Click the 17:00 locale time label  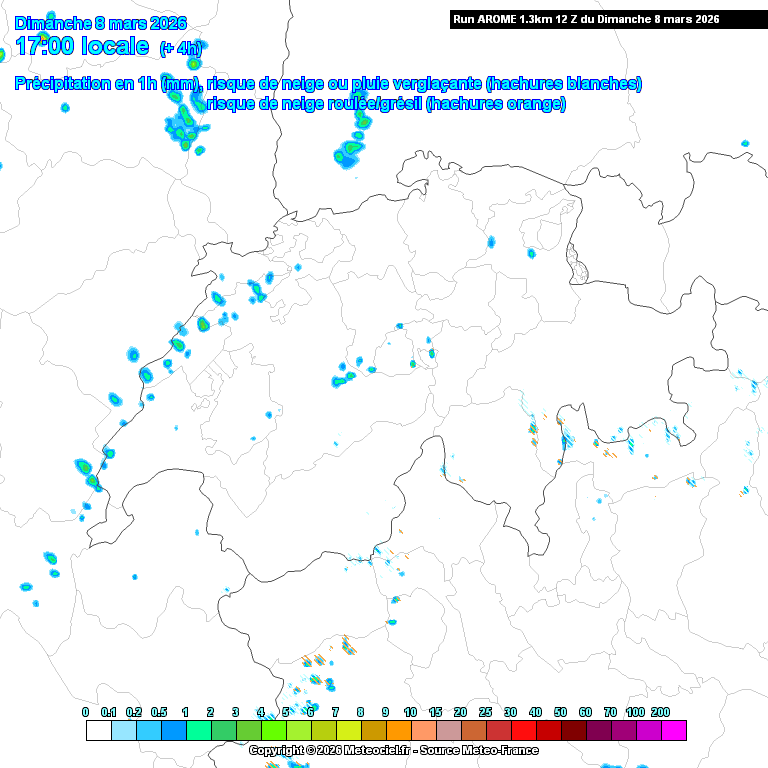[x=82, y=46]
